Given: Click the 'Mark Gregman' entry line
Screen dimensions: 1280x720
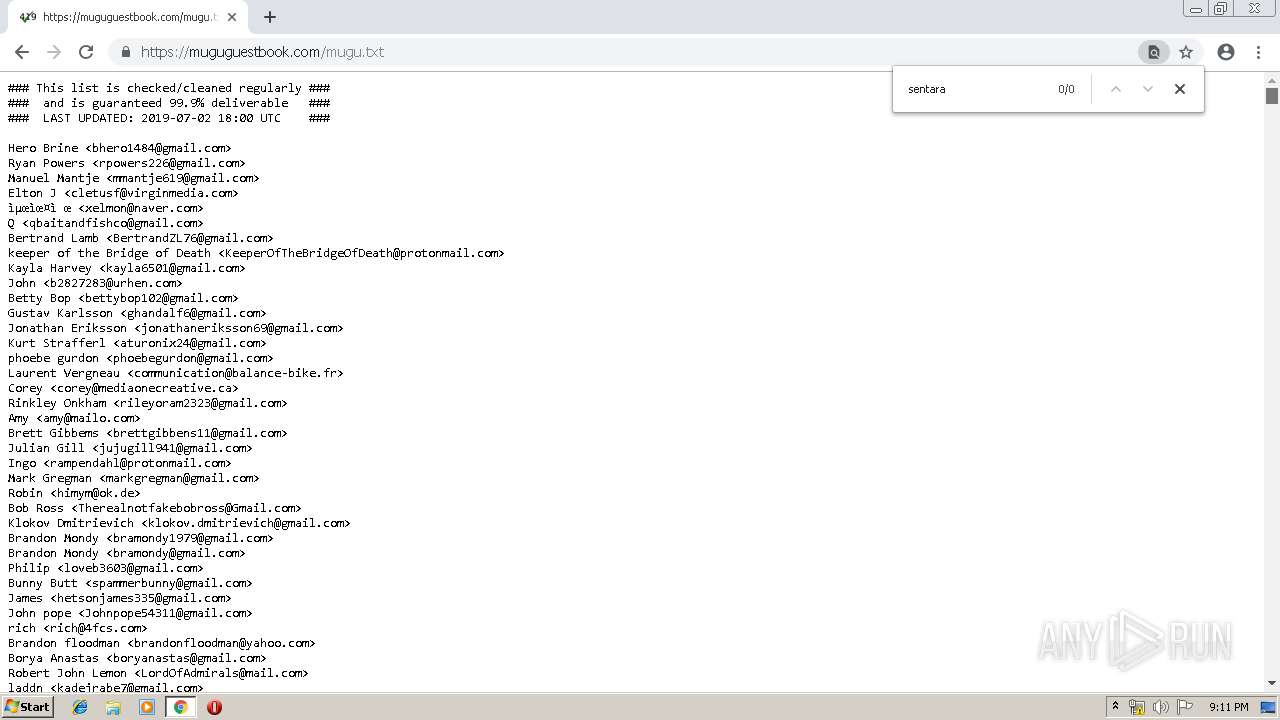Looking at the screenshot, I should coord(134,478).
